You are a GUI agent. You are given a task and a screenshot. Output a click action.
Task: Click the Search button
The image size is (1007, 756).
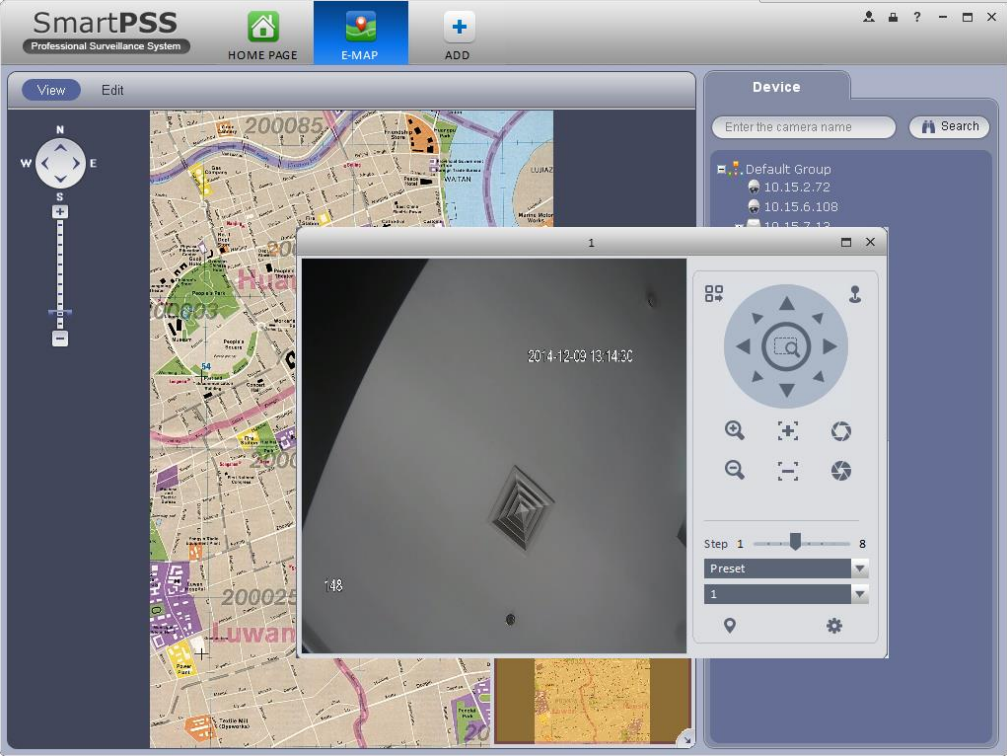[x=949, y=127]
